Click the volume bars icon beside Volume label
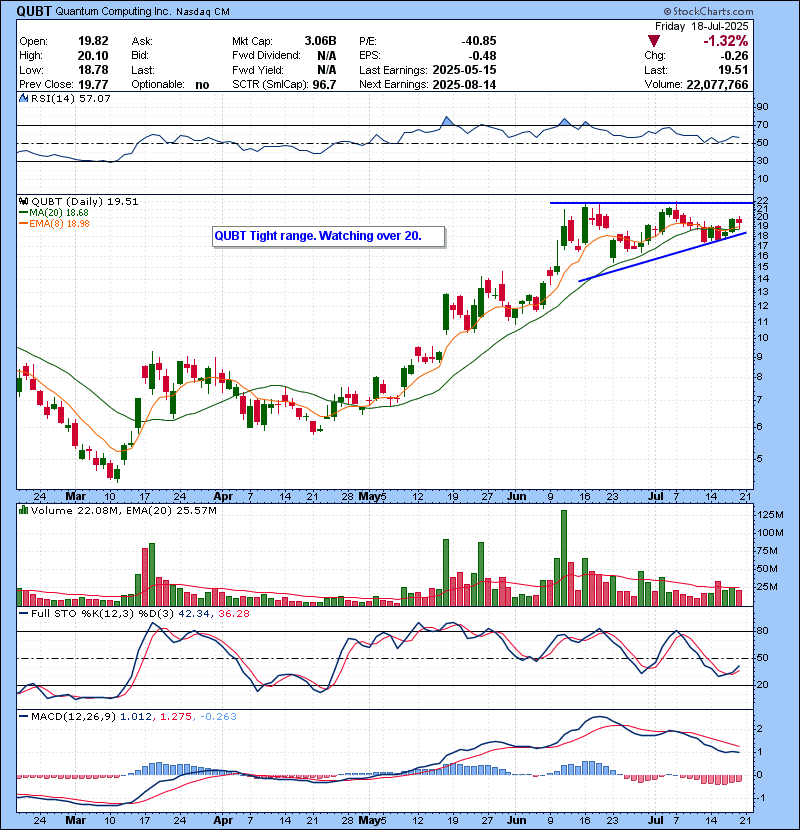The height and width of the screenshot is (830, 800). tap(24, 510)
